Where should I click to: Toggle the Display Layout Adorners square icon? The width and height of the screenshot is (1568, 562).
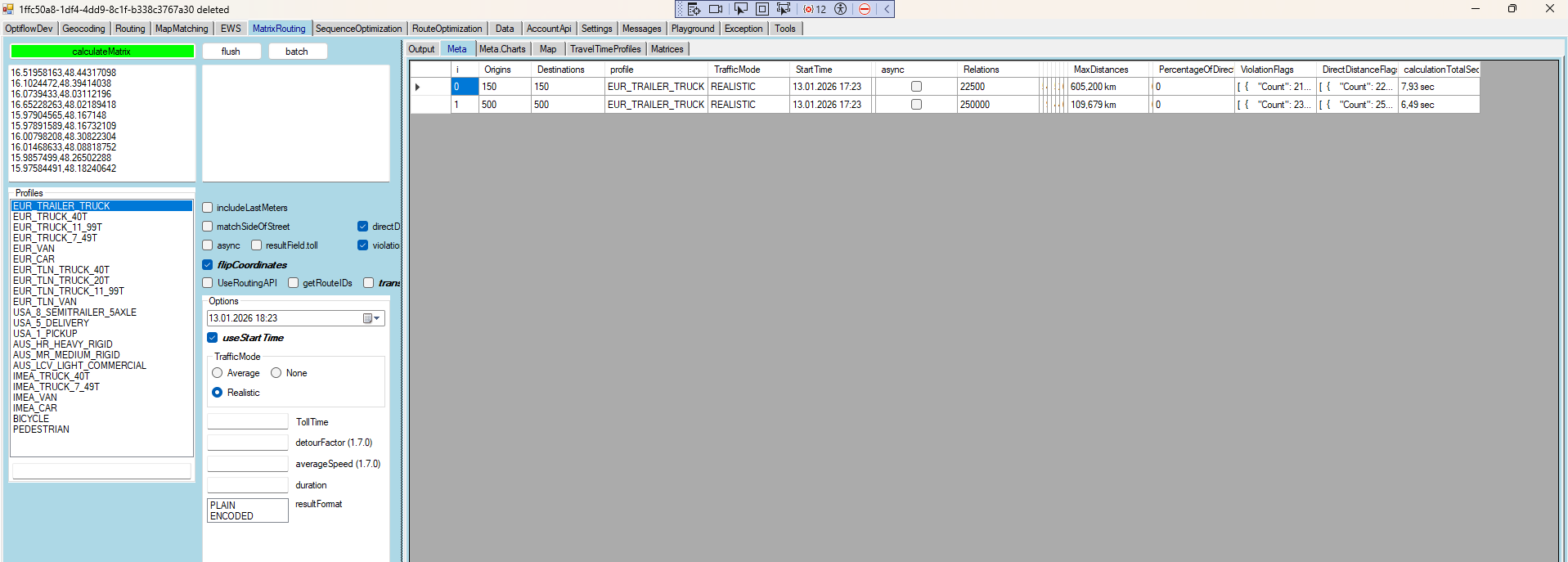(762, 9)
